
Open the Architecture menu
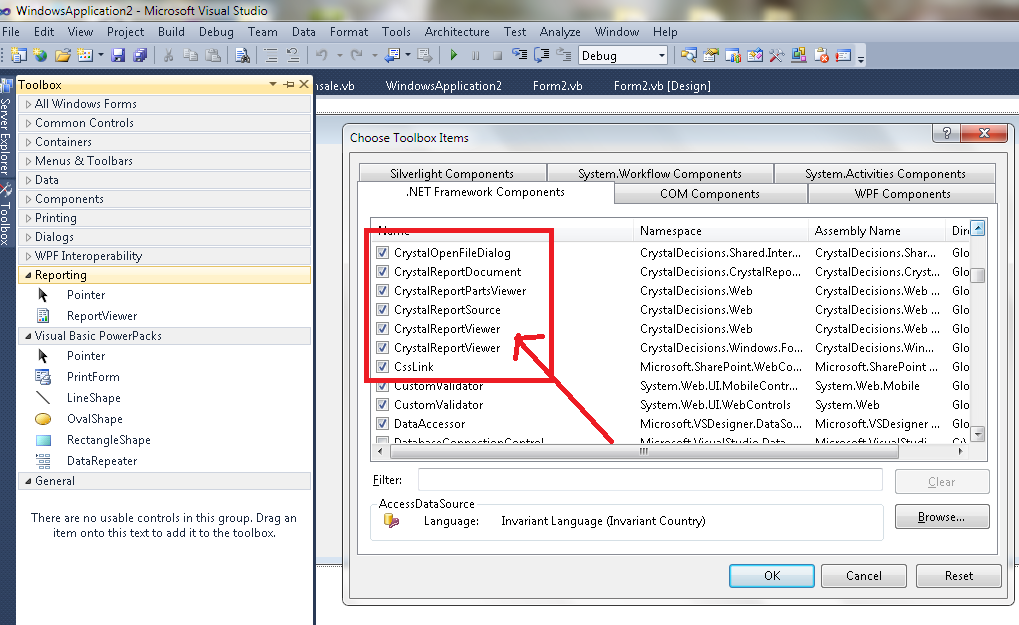457,32
